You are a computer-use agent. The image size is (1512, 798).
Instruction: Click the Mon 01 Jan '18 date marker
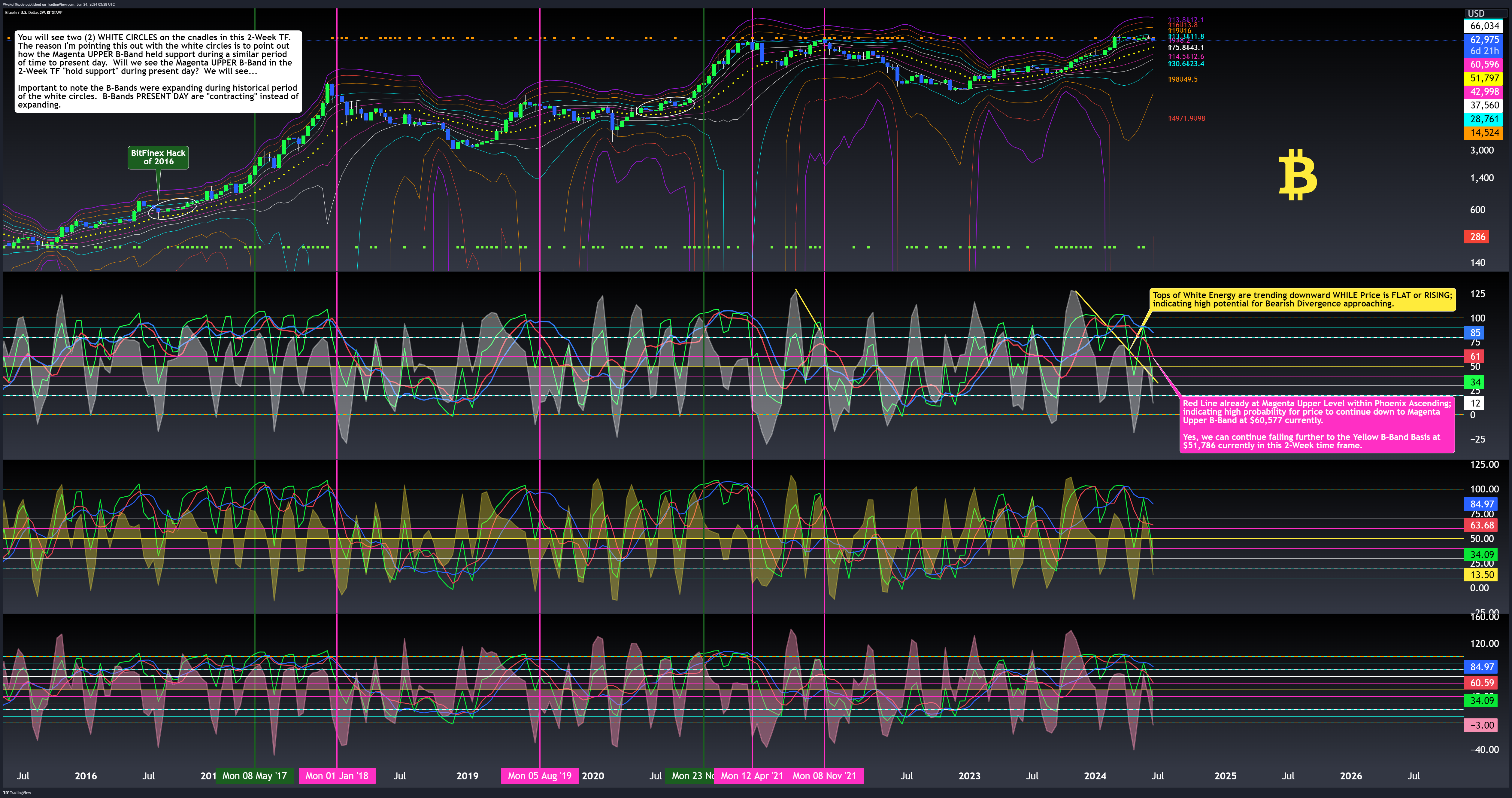(337, 776)
